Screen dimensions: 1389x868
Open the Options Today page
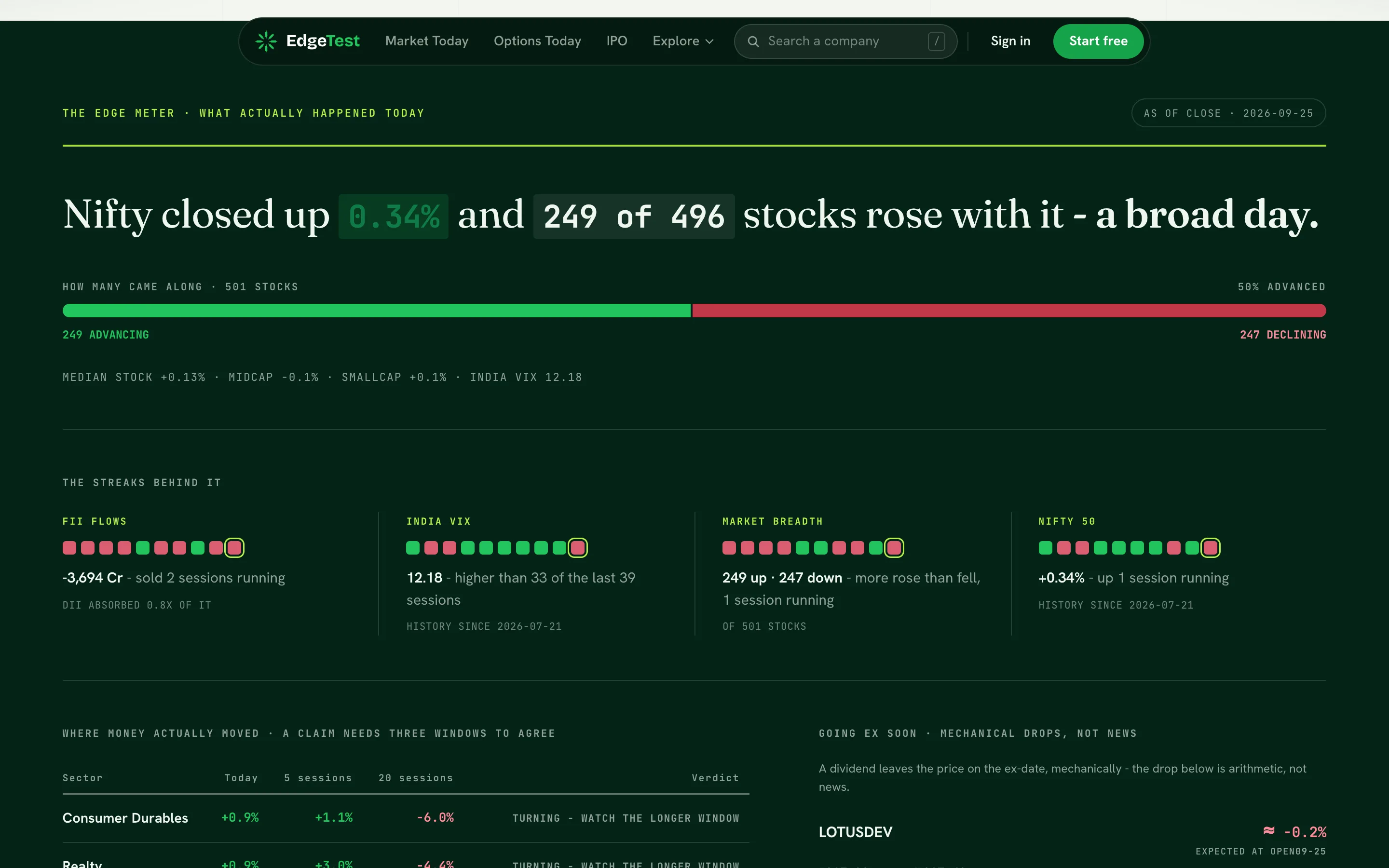(x=537, y=41)
